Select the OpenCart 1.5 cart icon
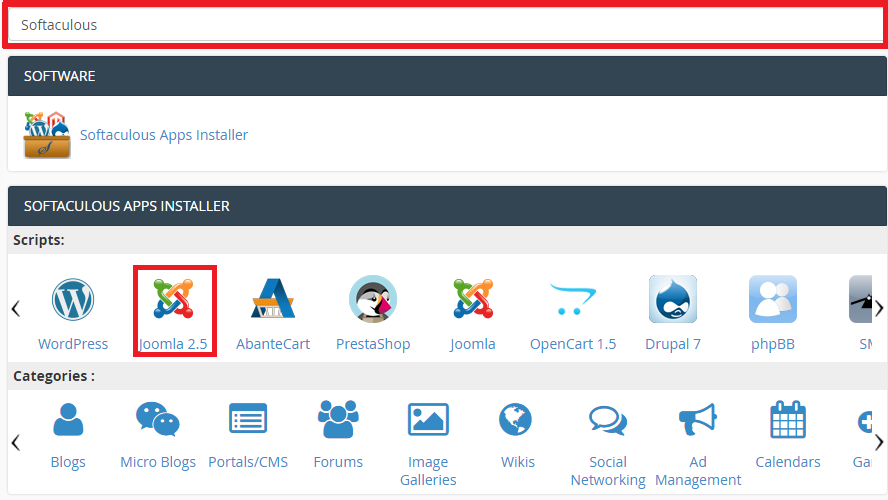This screenshot has width=888, height=500. pos(573,299)
